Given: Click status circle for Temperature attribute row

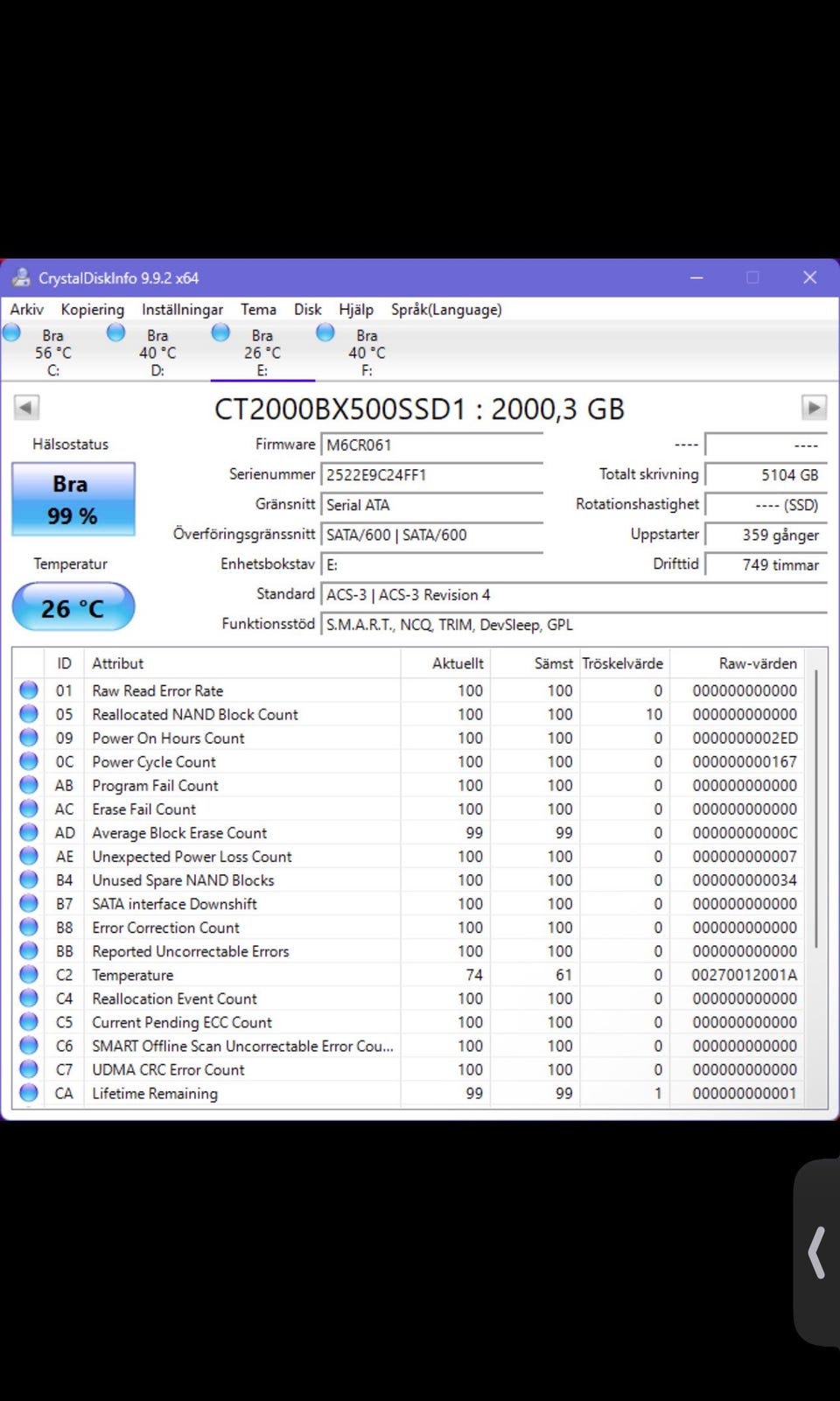Looking at the screenshot, I should click(29, 974).
